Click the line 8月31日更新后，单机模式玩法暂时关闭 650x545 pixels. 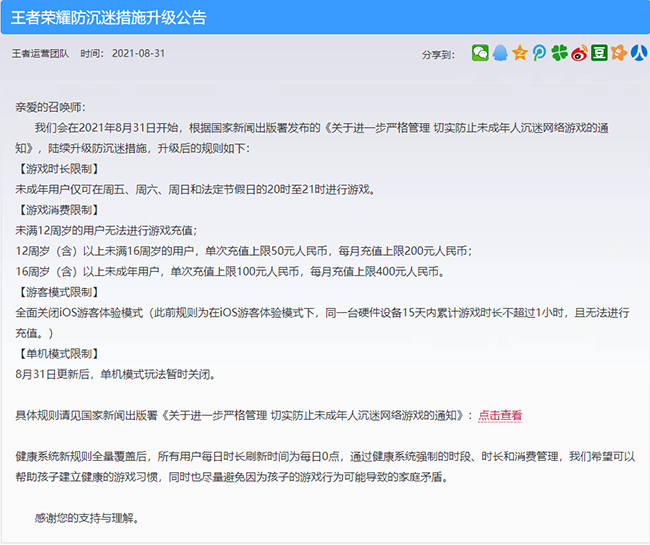coord(116,374)
